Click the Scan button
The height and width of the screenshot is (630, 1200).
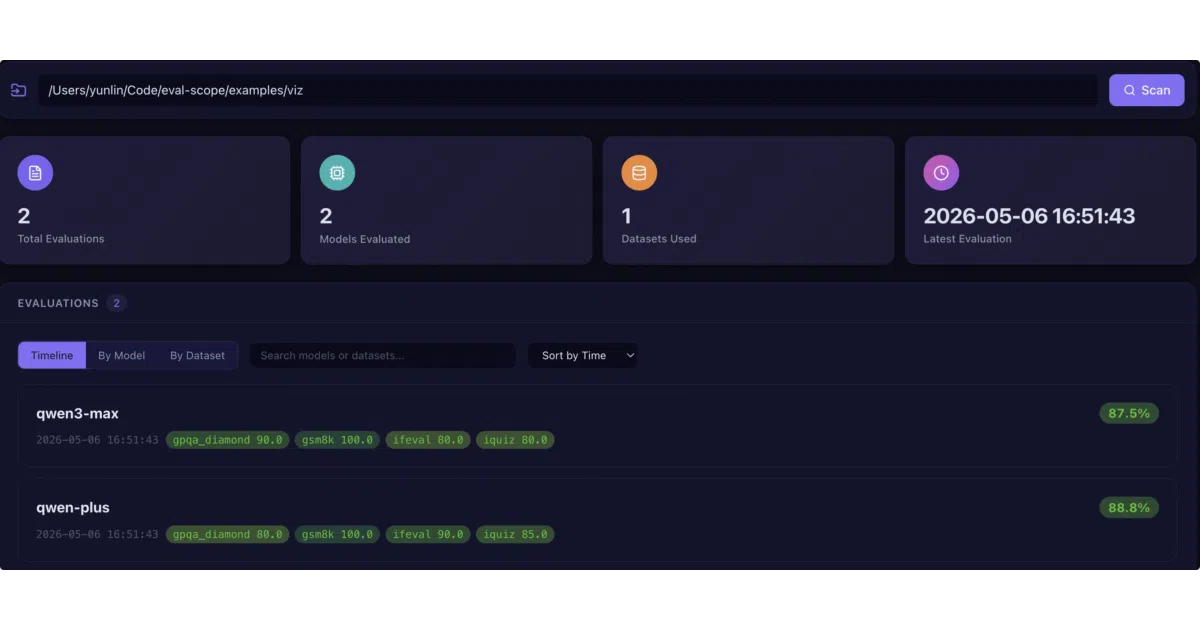point(1146,90)
